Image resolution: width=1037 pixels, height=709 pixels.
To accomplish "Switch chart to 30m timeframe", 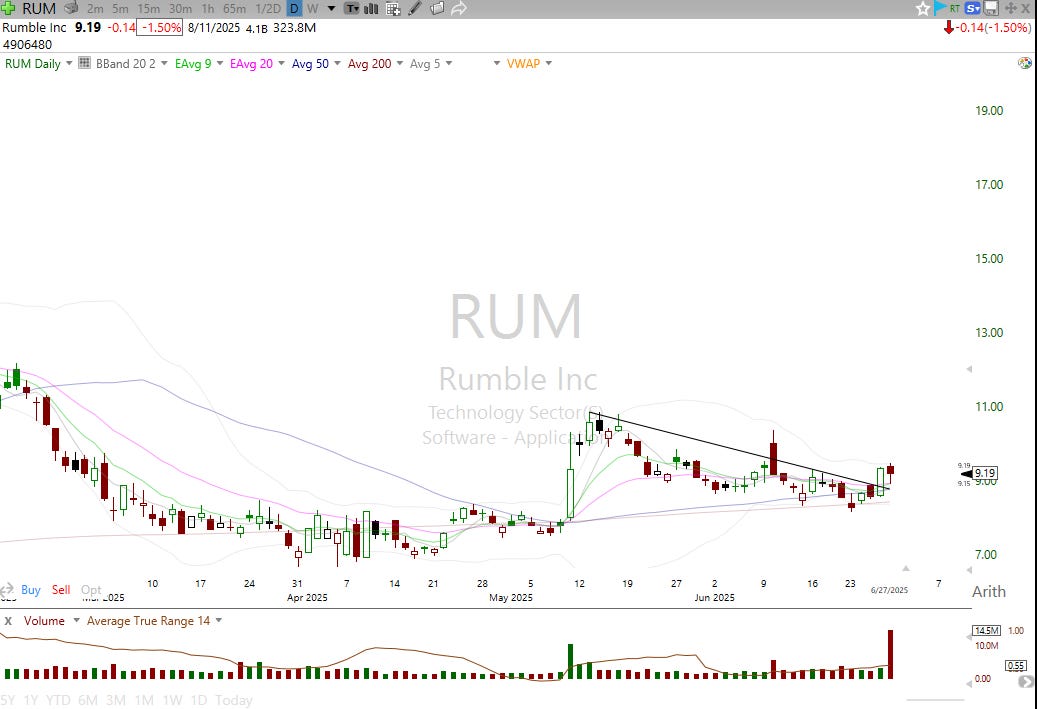I will [x=181, y=9].
